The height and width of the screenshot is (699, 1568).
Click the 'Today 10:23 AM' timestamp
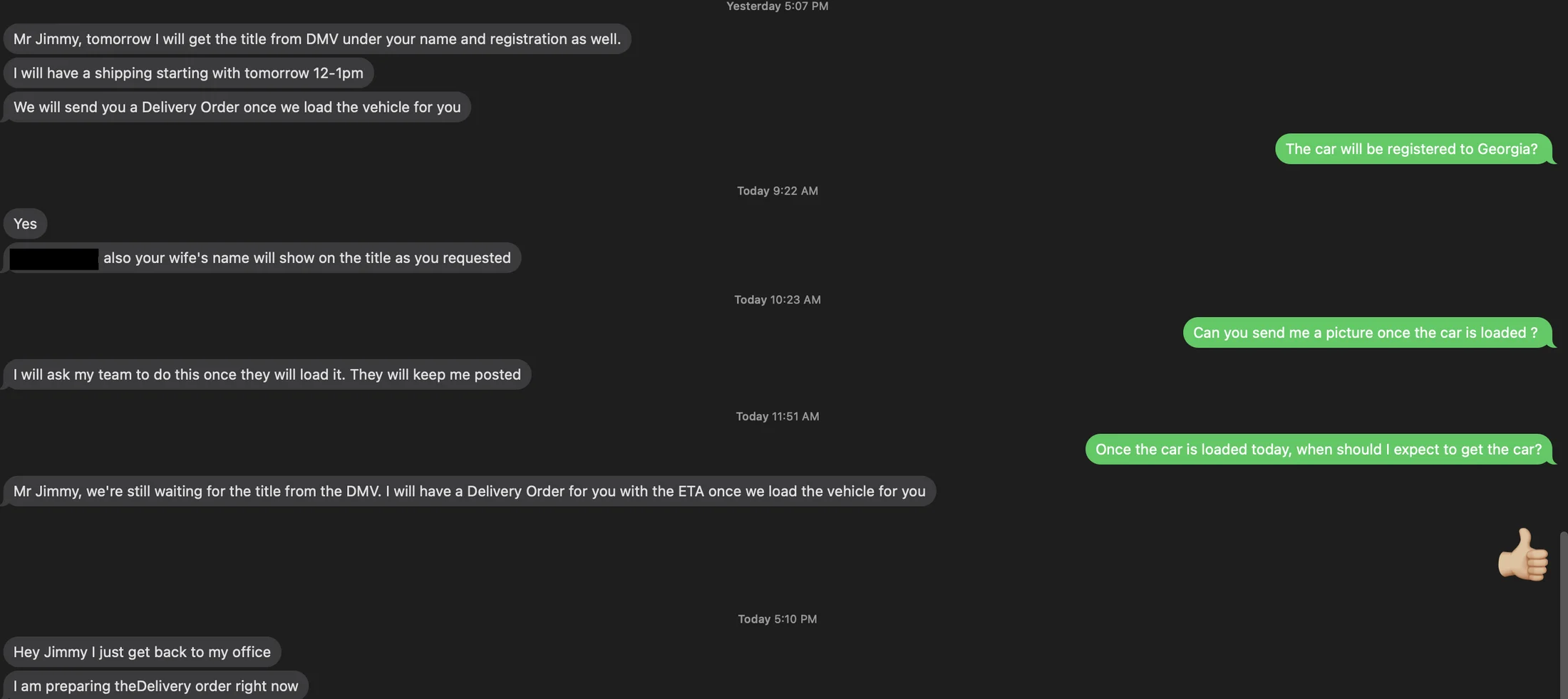[x=778, y=300]
